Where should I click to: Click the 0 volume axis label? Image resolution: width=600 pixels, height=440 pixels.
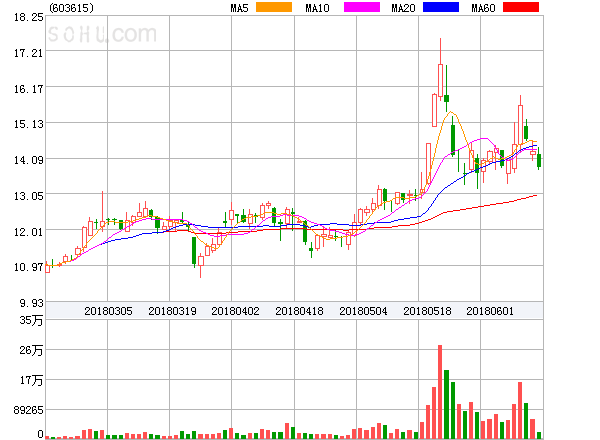40,434
